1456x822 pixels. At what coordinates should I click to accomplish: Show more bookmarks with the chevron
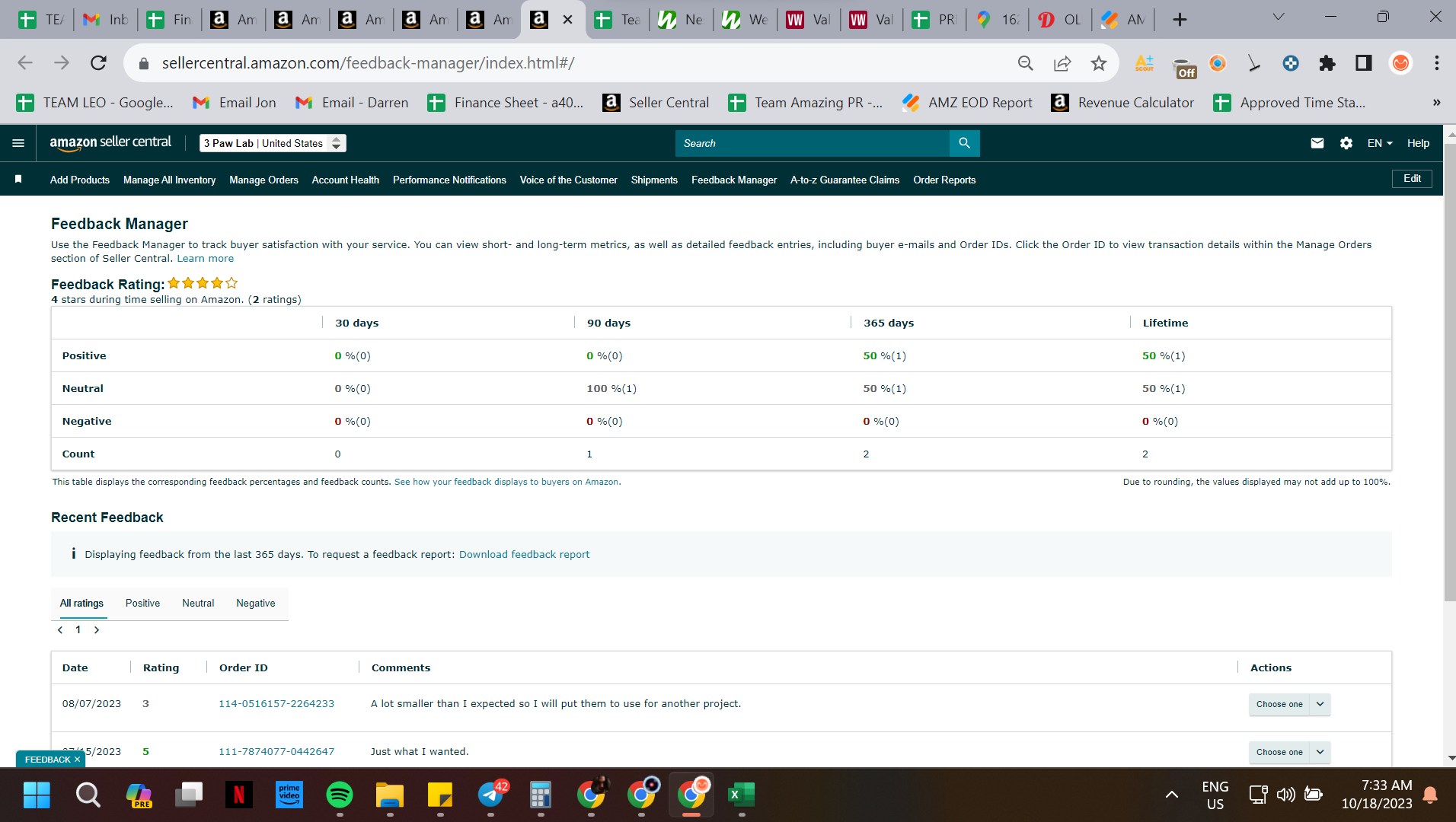[x=1436, y=103]
